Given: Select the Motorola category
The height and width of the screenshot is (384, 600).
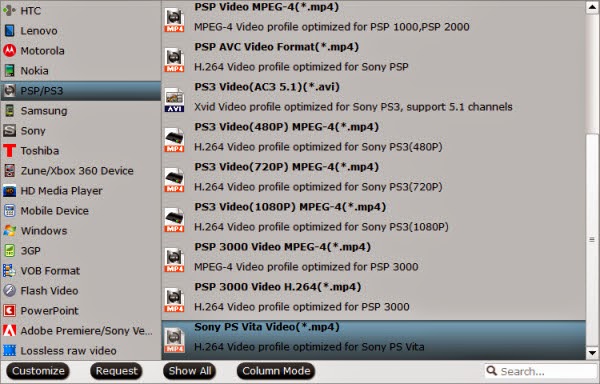Looking at the screenshot, I should point(81,50).
